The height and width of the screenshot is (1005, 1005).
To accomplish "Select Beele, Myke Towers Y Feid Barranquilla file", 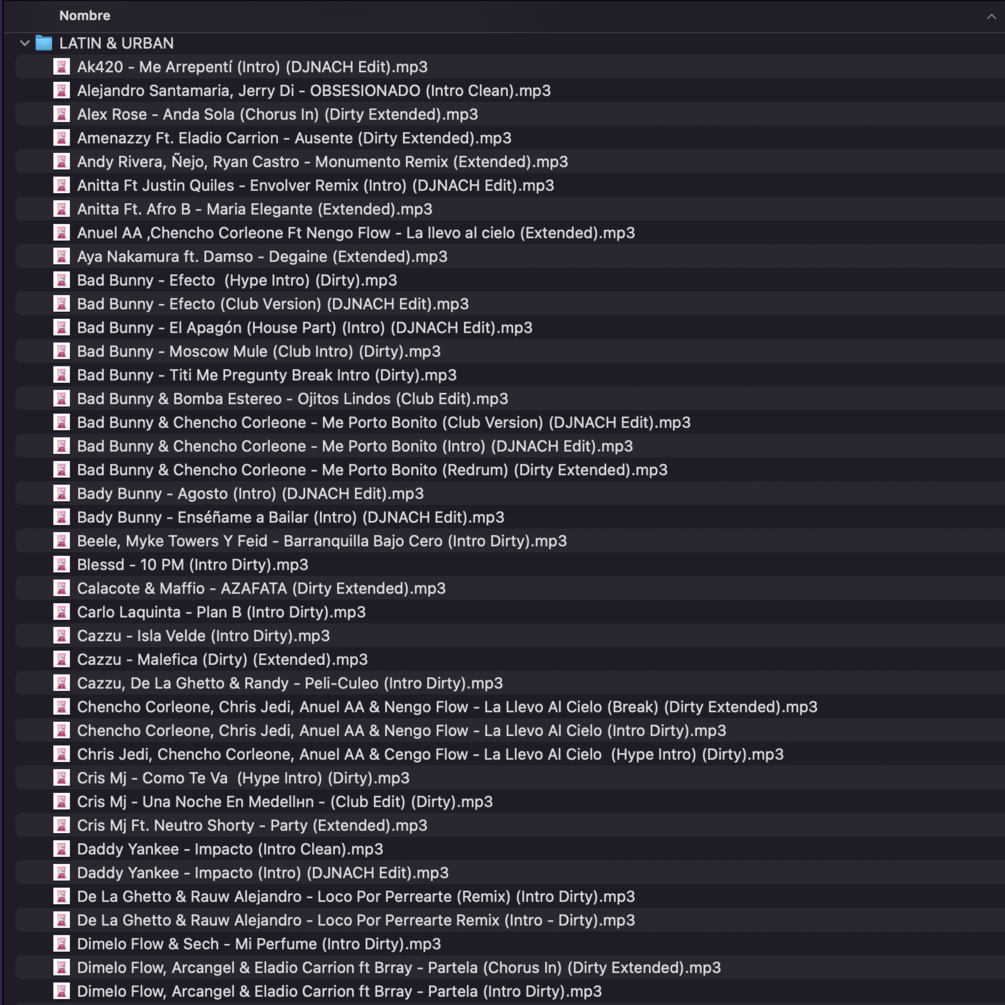I will point(322,541).
